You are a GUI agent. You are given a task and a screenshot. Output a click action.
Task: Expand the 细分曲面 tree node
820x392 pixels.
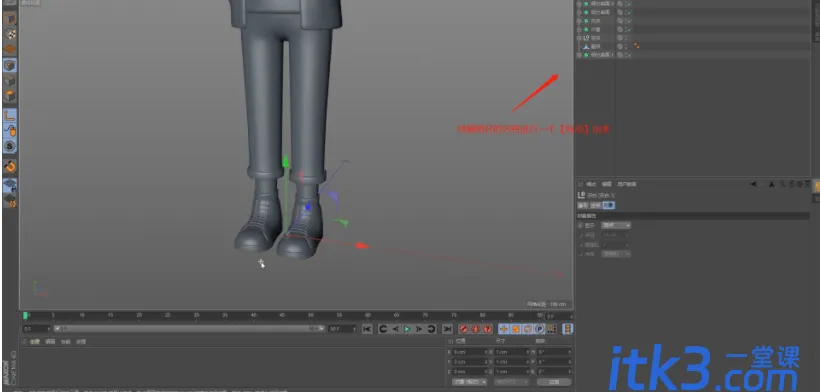(579, 12)
